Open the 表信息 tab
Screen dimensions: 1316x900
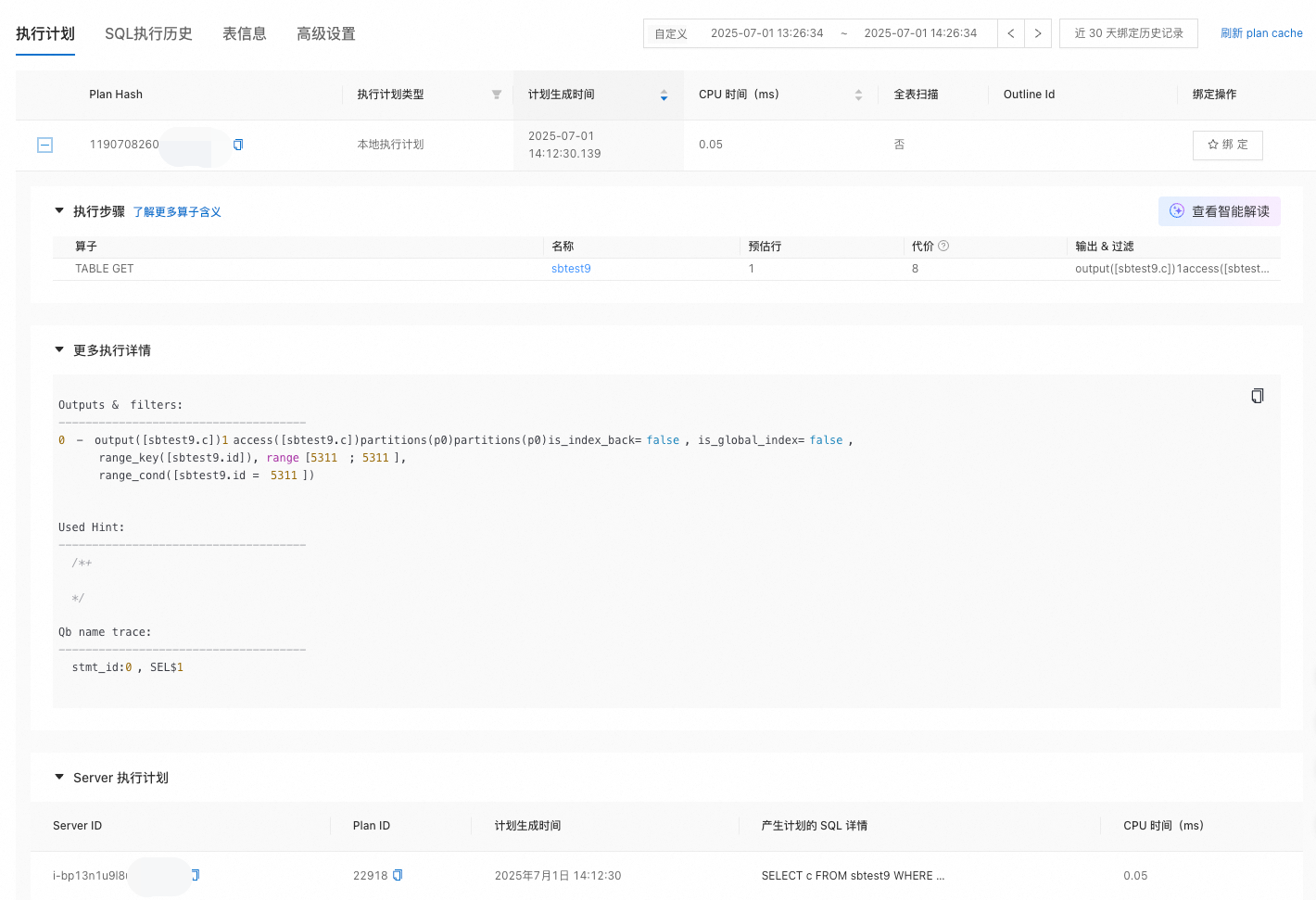(245, 33)
